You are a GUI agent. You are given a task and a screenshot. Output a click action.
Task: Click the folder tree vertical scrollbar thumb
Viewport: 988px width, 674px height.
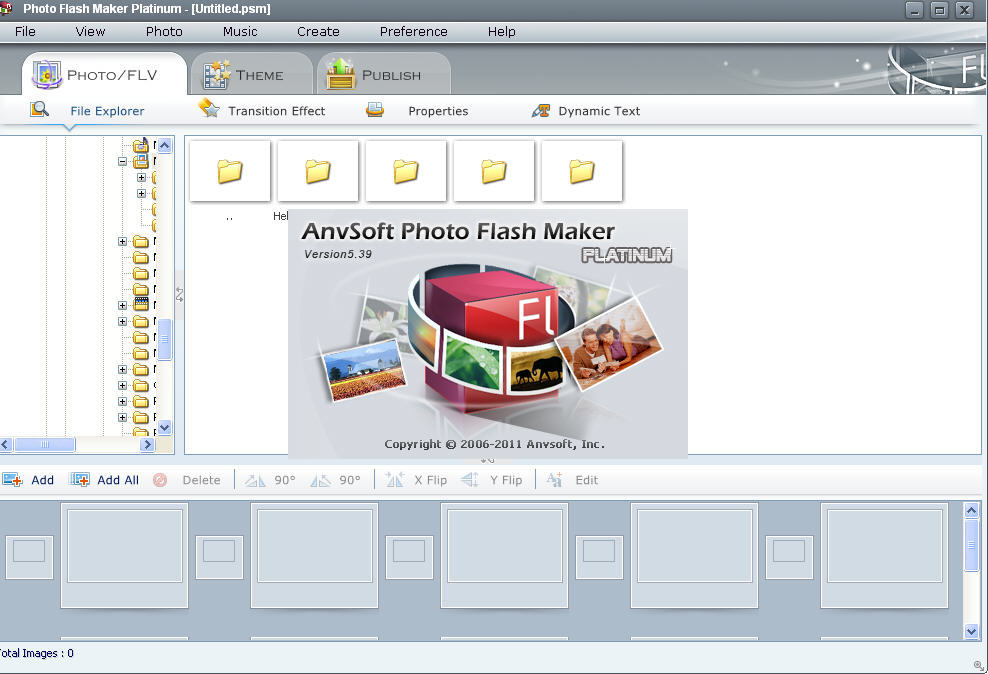pyautogui.click(x=164, y=340)
